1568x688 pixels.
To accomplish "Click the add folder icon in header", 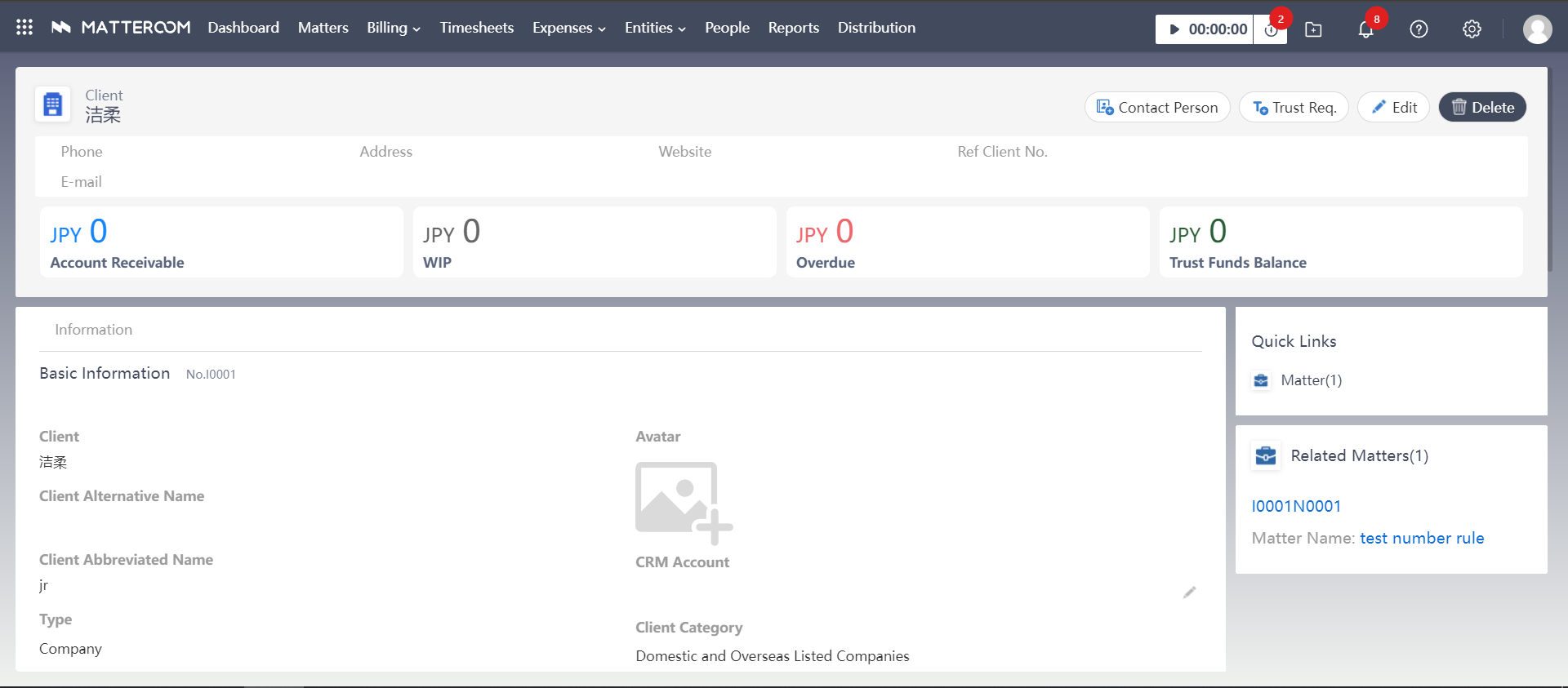I will [1313, 29].
